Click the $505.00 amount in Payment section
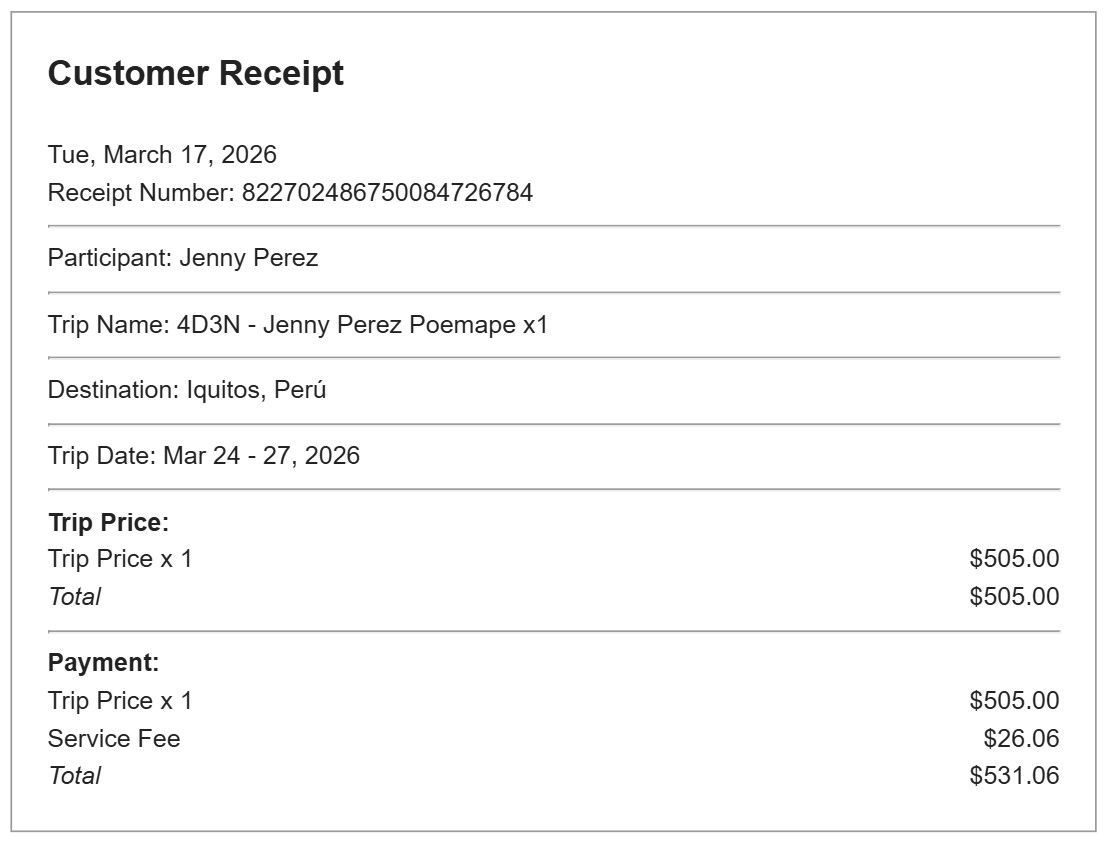1108x847 pixels. point(1014,701)
